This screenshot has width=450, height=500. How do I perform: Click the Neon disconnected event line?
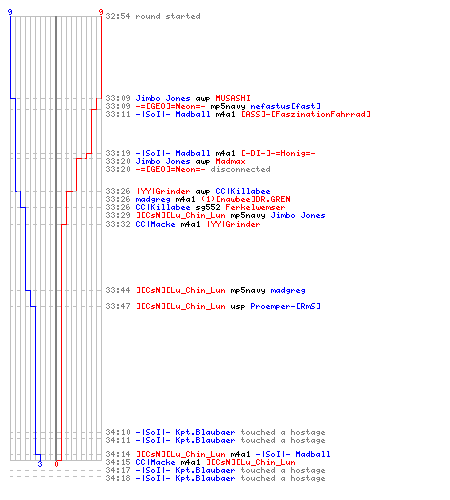coord(188,169)
